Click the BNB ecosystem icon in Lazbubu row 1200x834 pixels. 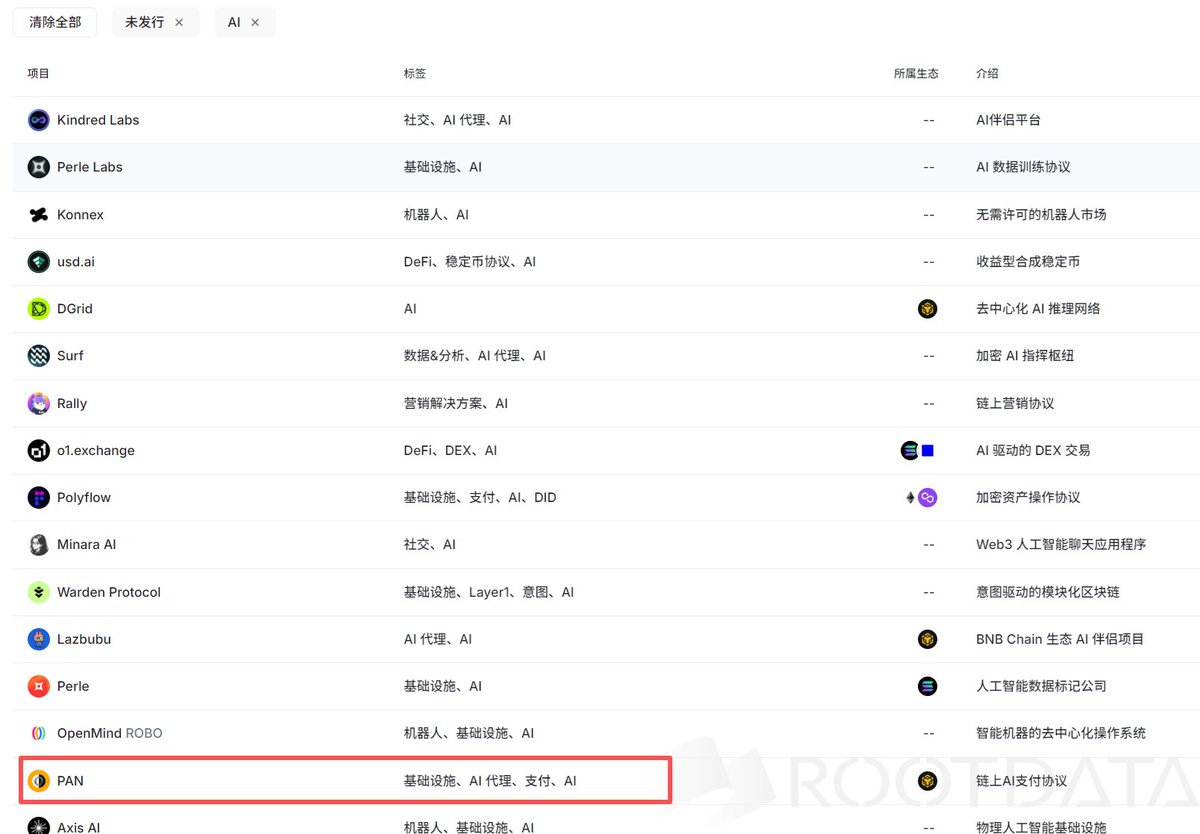click(x=927, y=639)
